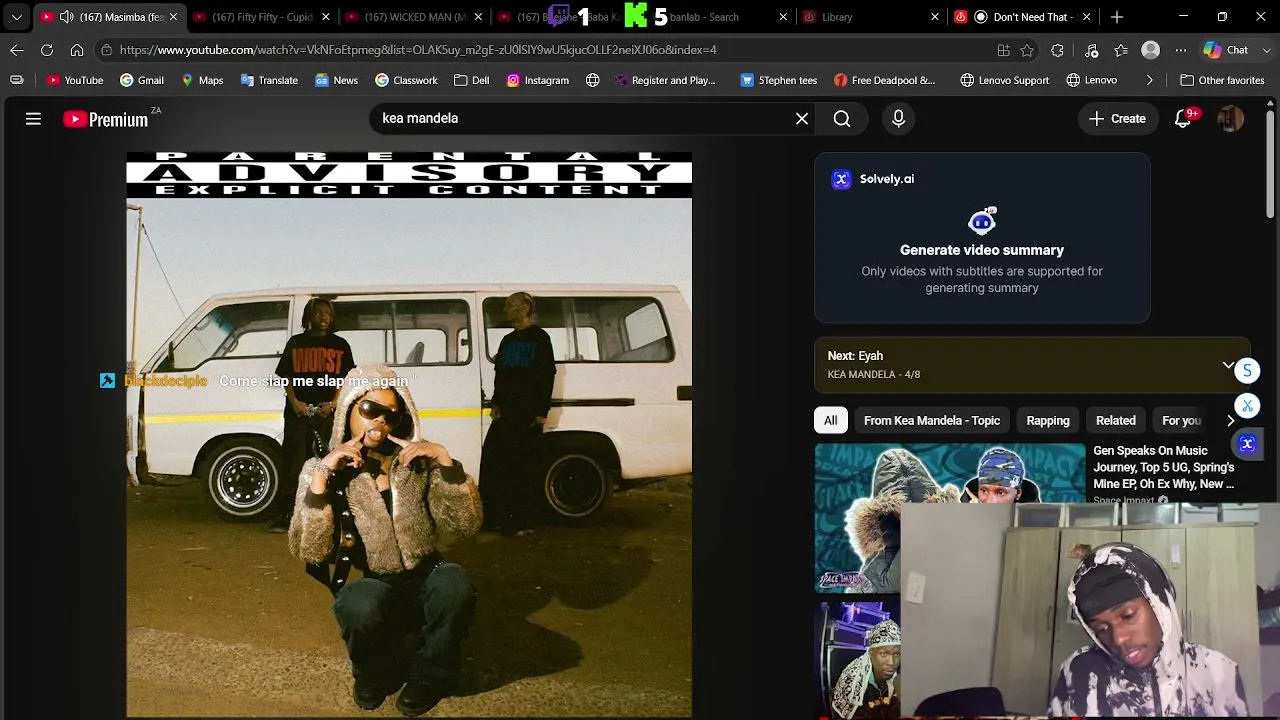Open the browser home page

coord(77,50)
